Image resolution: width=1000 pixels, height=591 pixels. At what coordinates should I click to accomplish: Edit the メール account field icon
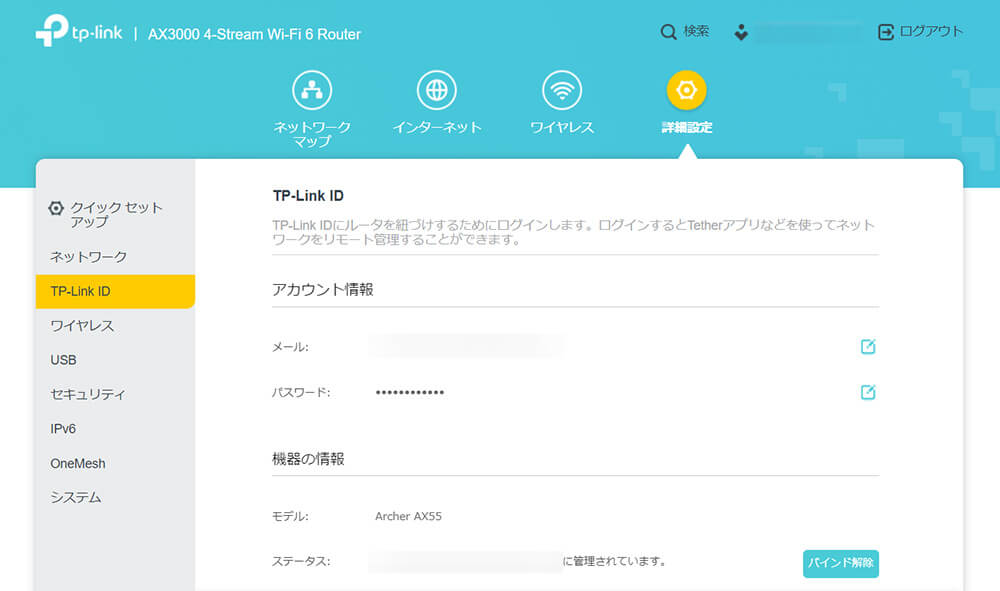[868, 346]
